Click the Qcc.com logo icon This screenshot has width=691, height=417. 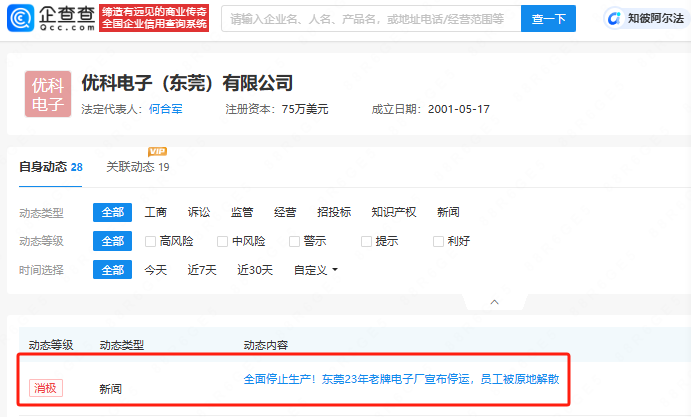coord(20,18)
